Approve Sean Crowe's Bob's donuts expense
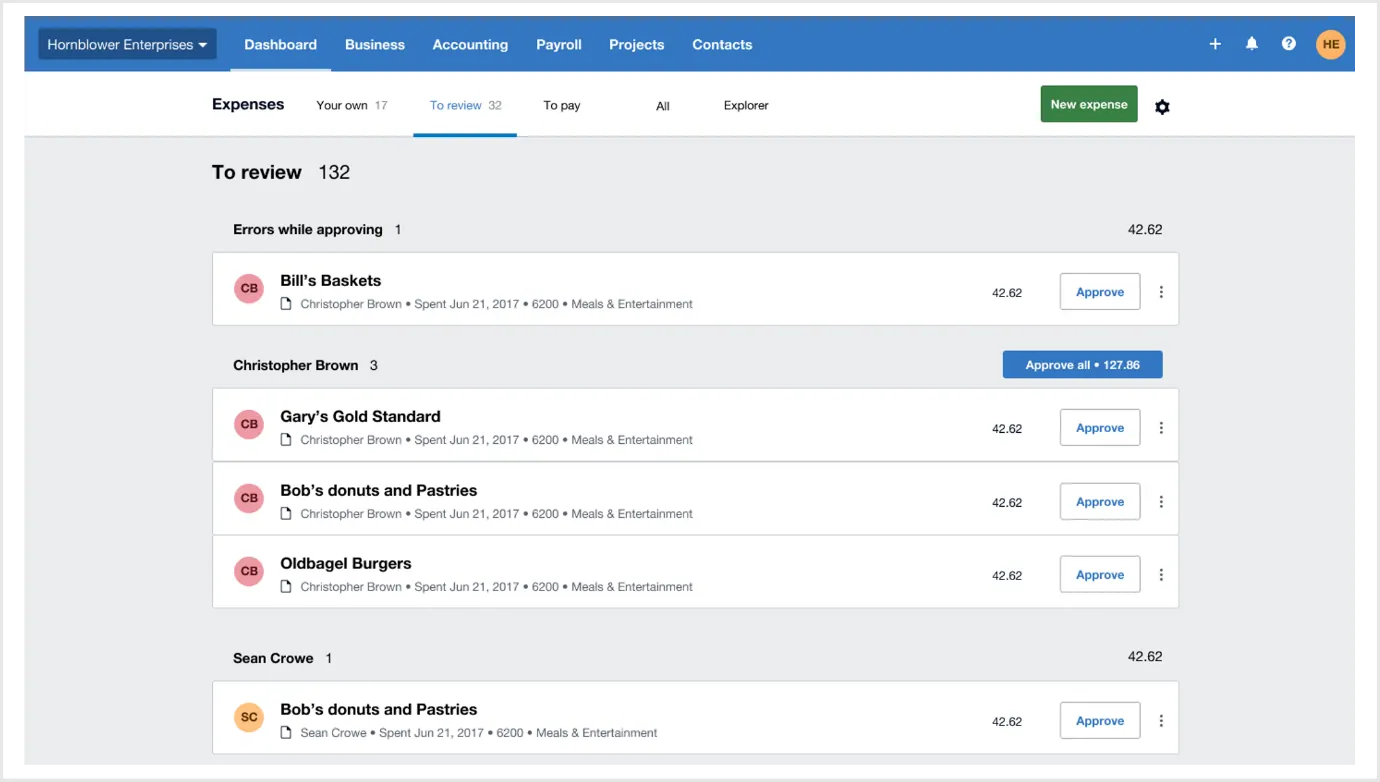The width and height of the screenshot is (1380, 782). click(1100, 721)
